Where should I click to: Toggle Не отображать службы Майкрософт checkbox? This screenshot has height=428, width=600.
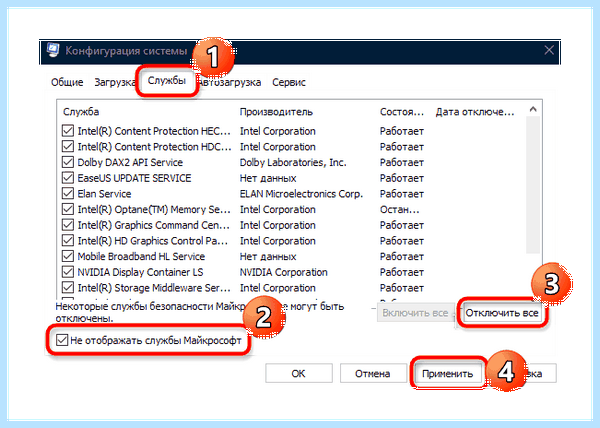[x=62, y=340]
